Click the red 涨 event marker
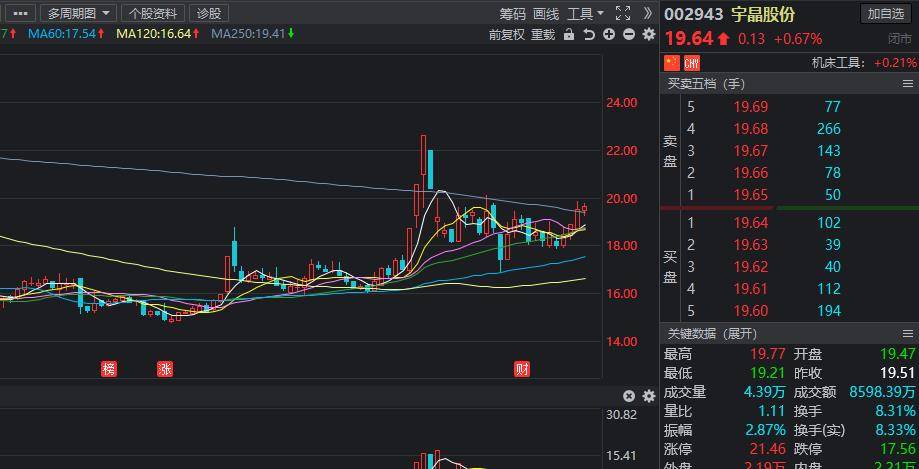This screenshot has width=919, height=469. point(165,368)
